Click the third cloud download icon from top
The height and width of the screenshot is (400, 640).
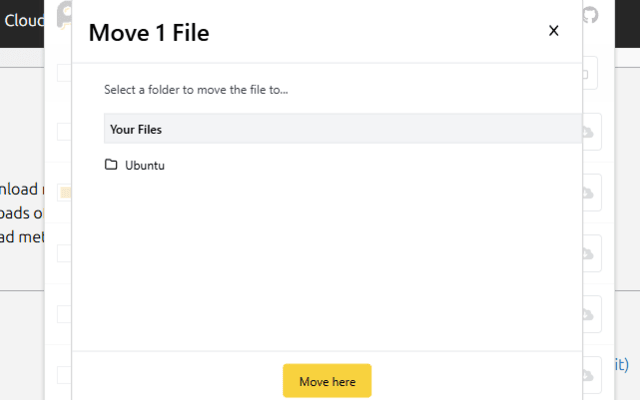(x=588, y=254)
